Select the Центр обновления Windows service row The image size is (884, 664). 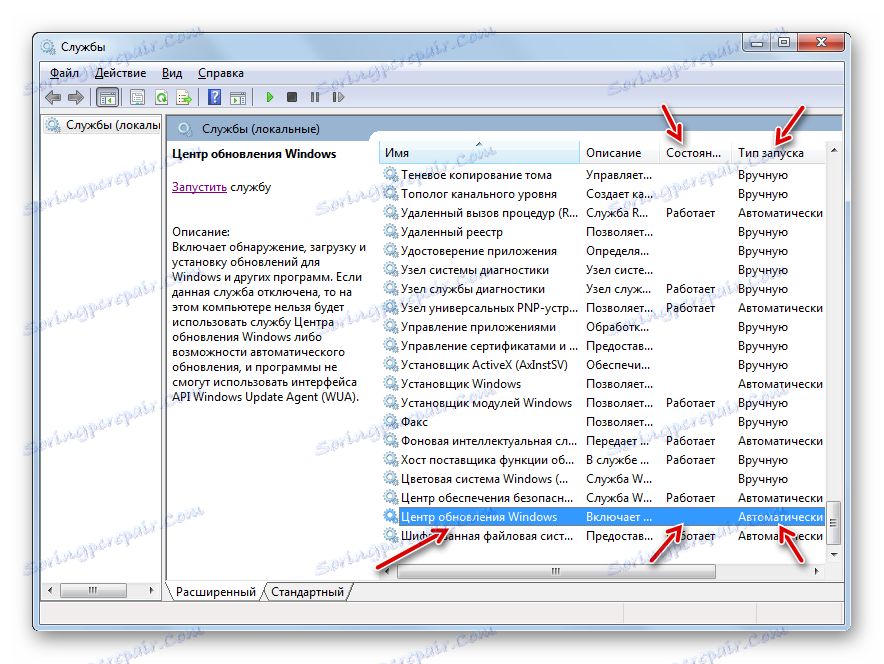pos(602,516)
